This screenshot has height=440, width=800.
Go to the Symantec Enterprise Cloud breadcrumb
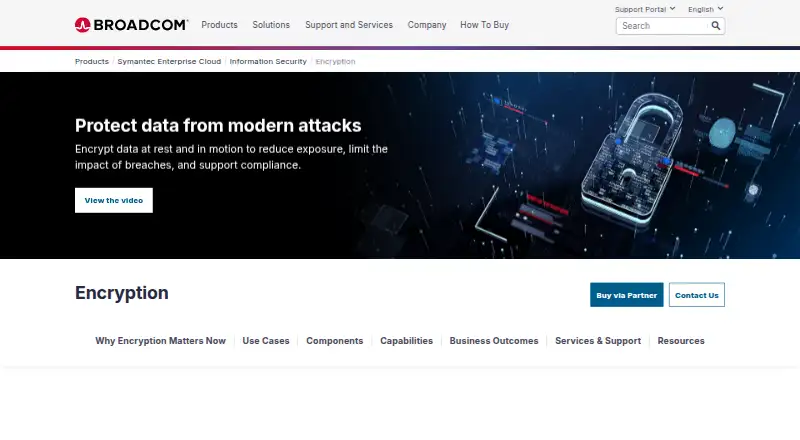point(169,61)
